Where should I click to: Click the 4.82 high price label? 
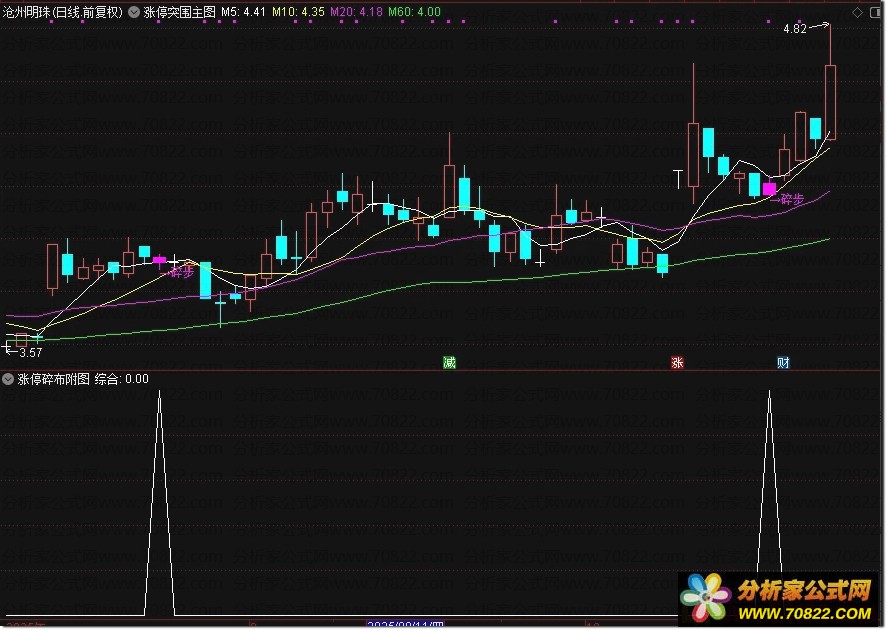[x=794, y=29]
